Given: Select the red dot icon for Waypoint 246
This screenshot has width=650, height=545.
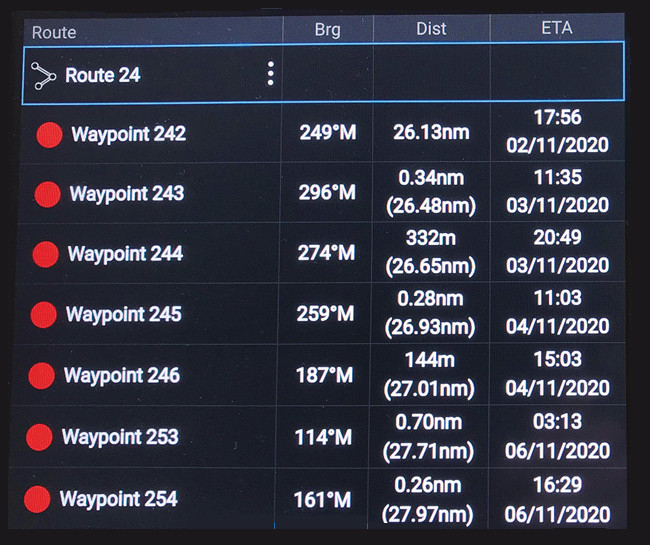Looking at the screenshot, I should click(41, 376).
